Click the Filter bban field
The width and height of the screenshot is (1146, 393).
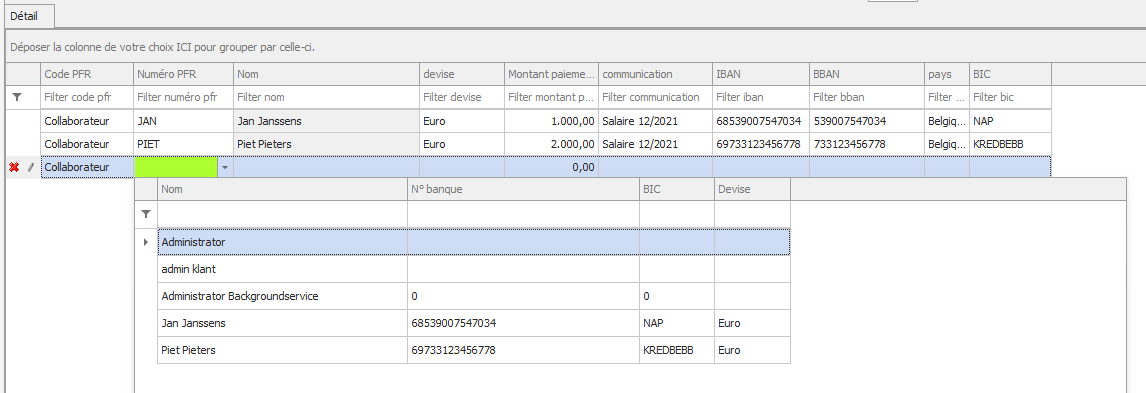[x=867, y=96]
